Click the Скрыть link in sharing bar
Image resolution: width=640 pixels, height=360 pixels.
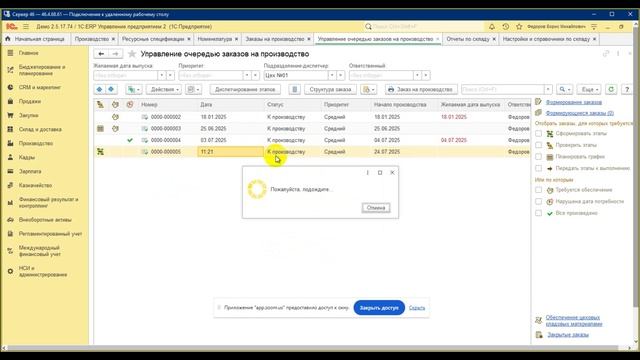(x=417, y=308)
